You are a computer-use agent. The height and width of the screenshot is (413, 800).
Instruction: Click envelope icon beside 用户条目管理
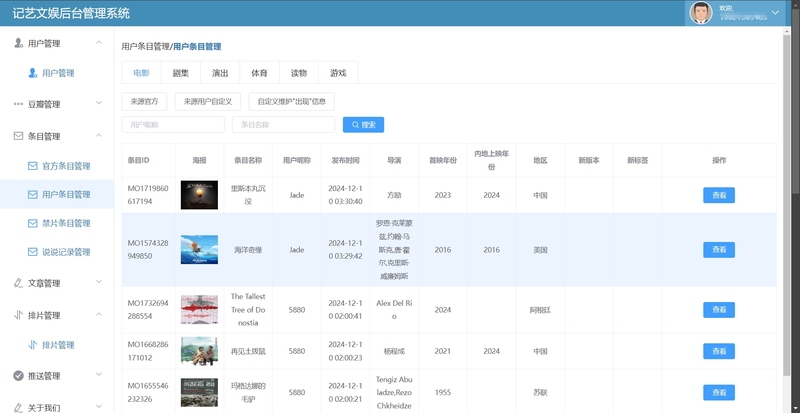tap(33, 195)
